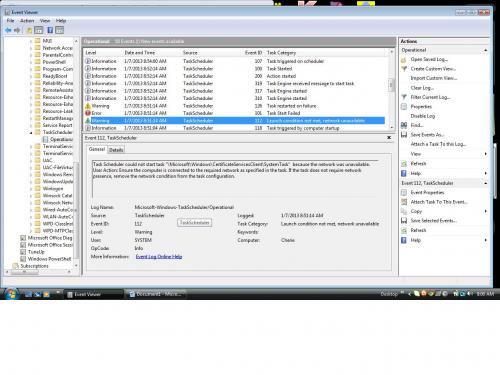Click Find in the Actions pane
The height and width of the screenshot is (375, 500).
pyautogui.click(x=417, y=125)
